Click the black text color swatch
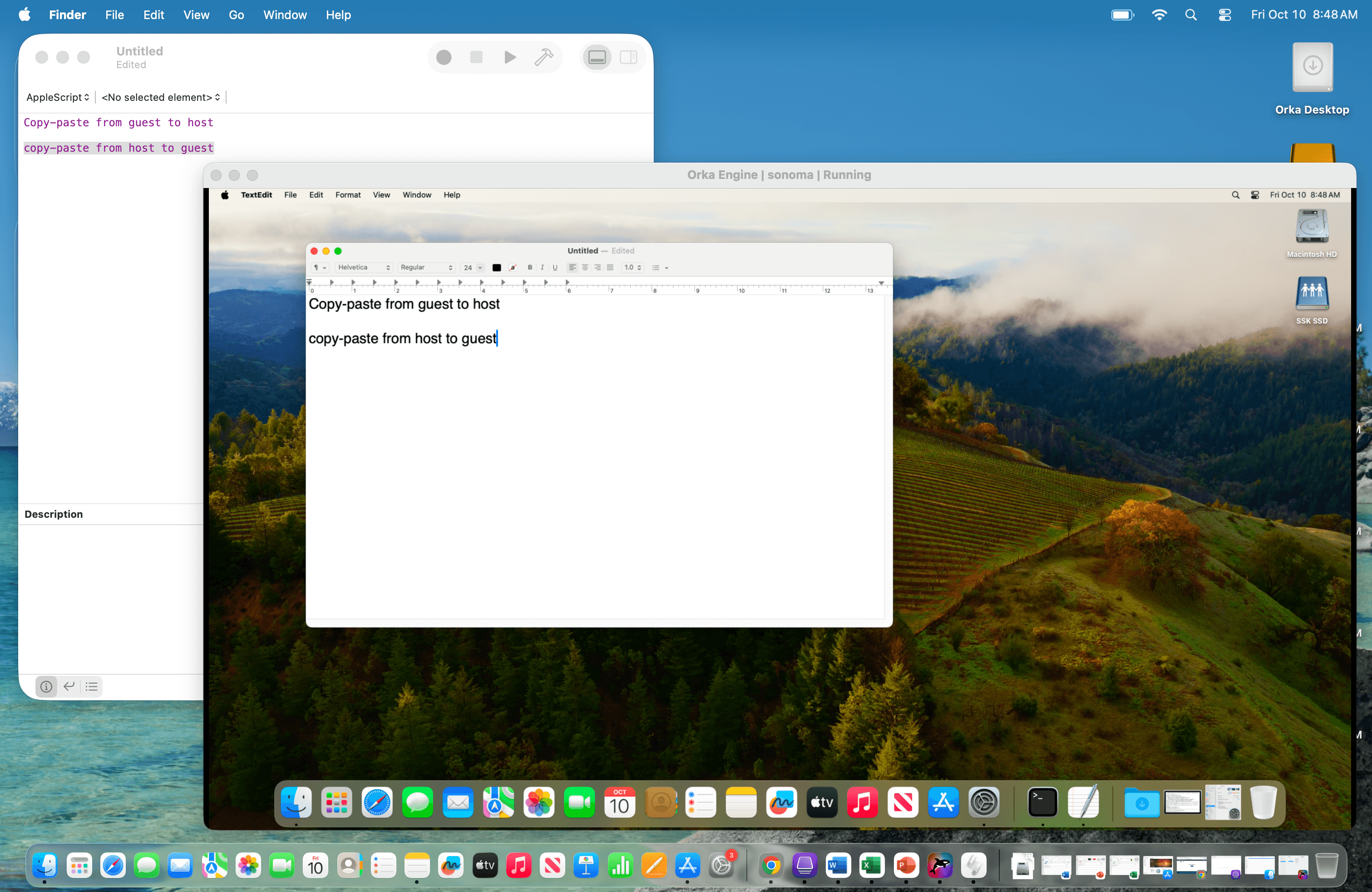Screen dimensions: 1372x892 point(496,268)
